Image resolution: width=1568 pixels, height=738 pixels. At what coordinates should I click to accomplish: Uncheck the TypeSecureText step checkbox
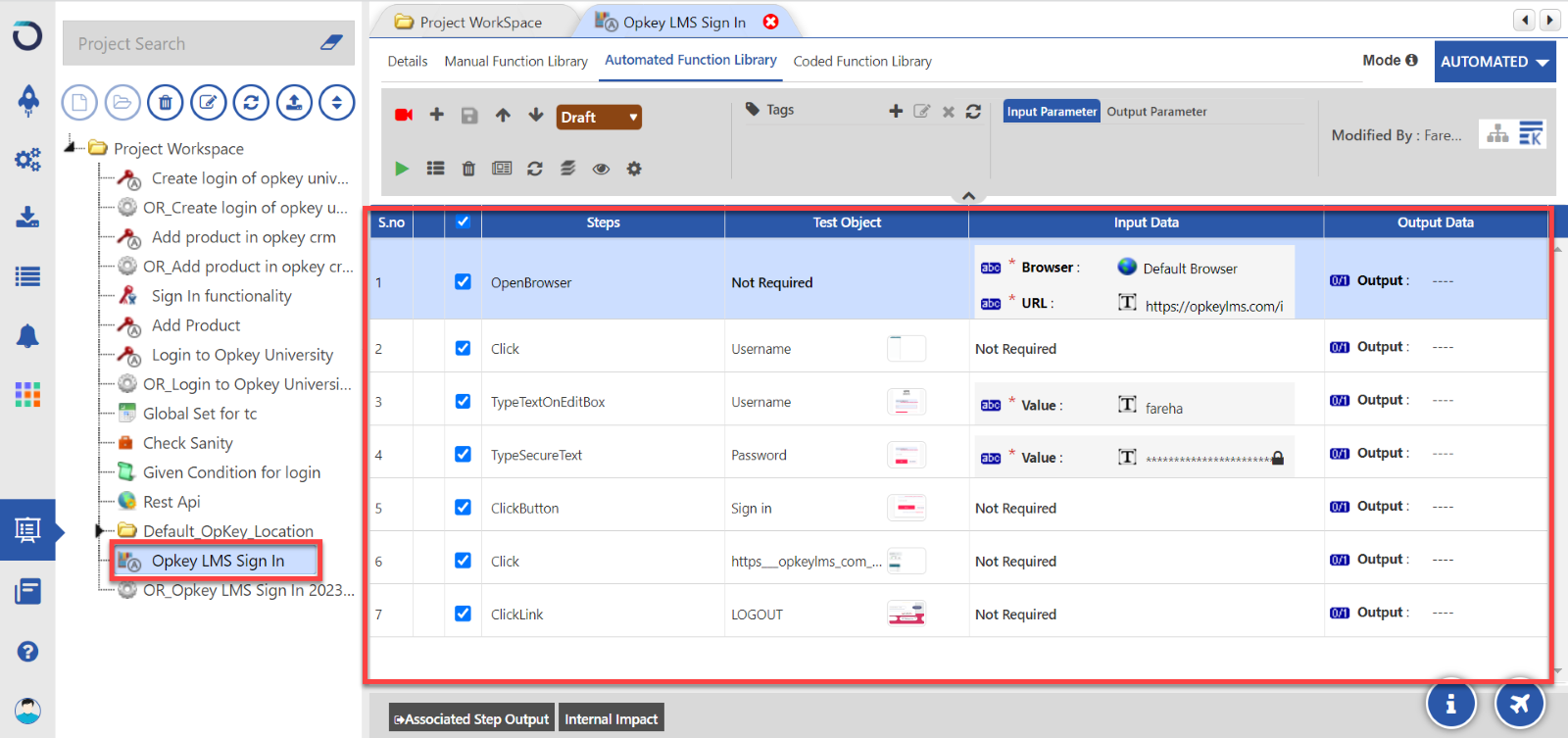pyautogui.click(x=463, y=454)
